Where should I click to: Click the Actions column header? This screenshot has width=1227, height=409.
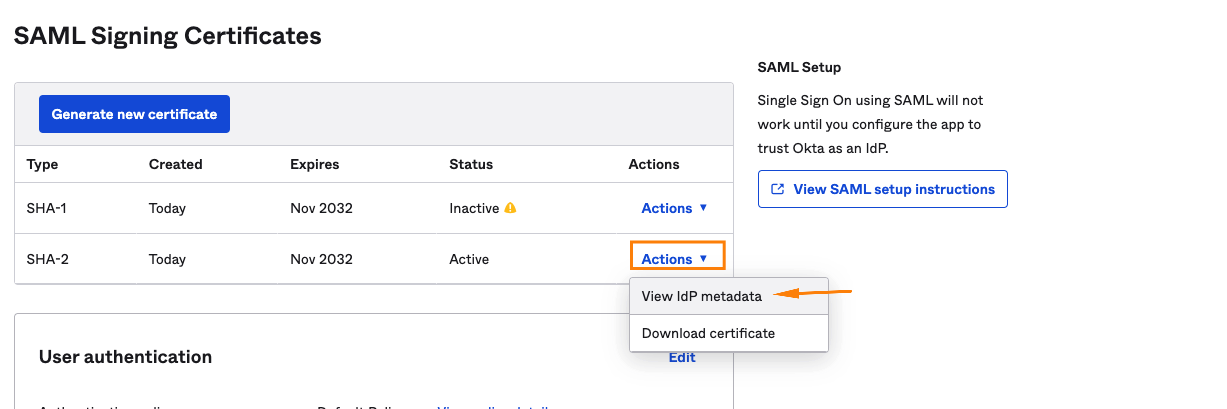click(x=654, y=164)
